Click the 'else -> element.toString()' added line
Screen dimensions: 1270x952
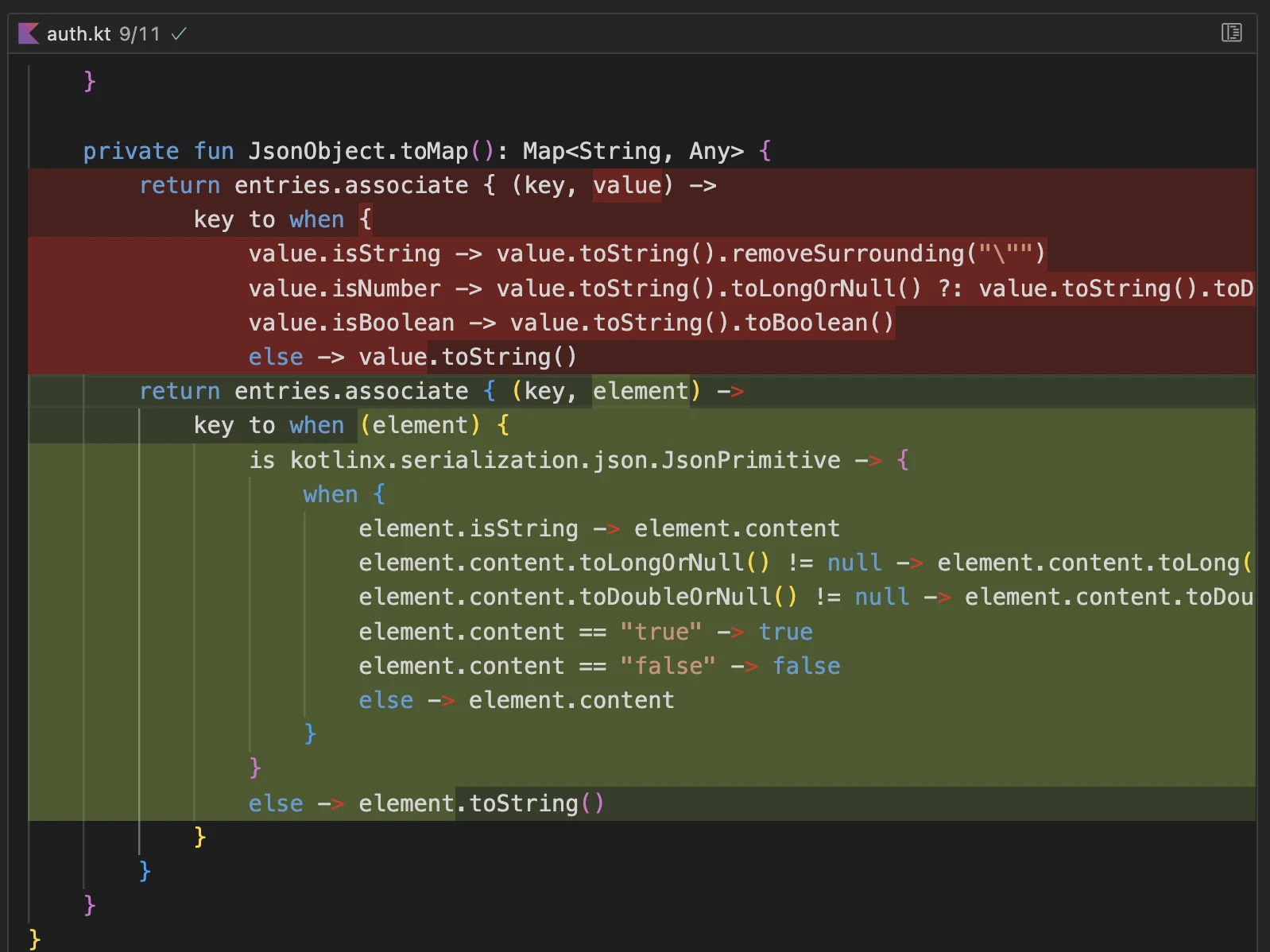[426, 803]
